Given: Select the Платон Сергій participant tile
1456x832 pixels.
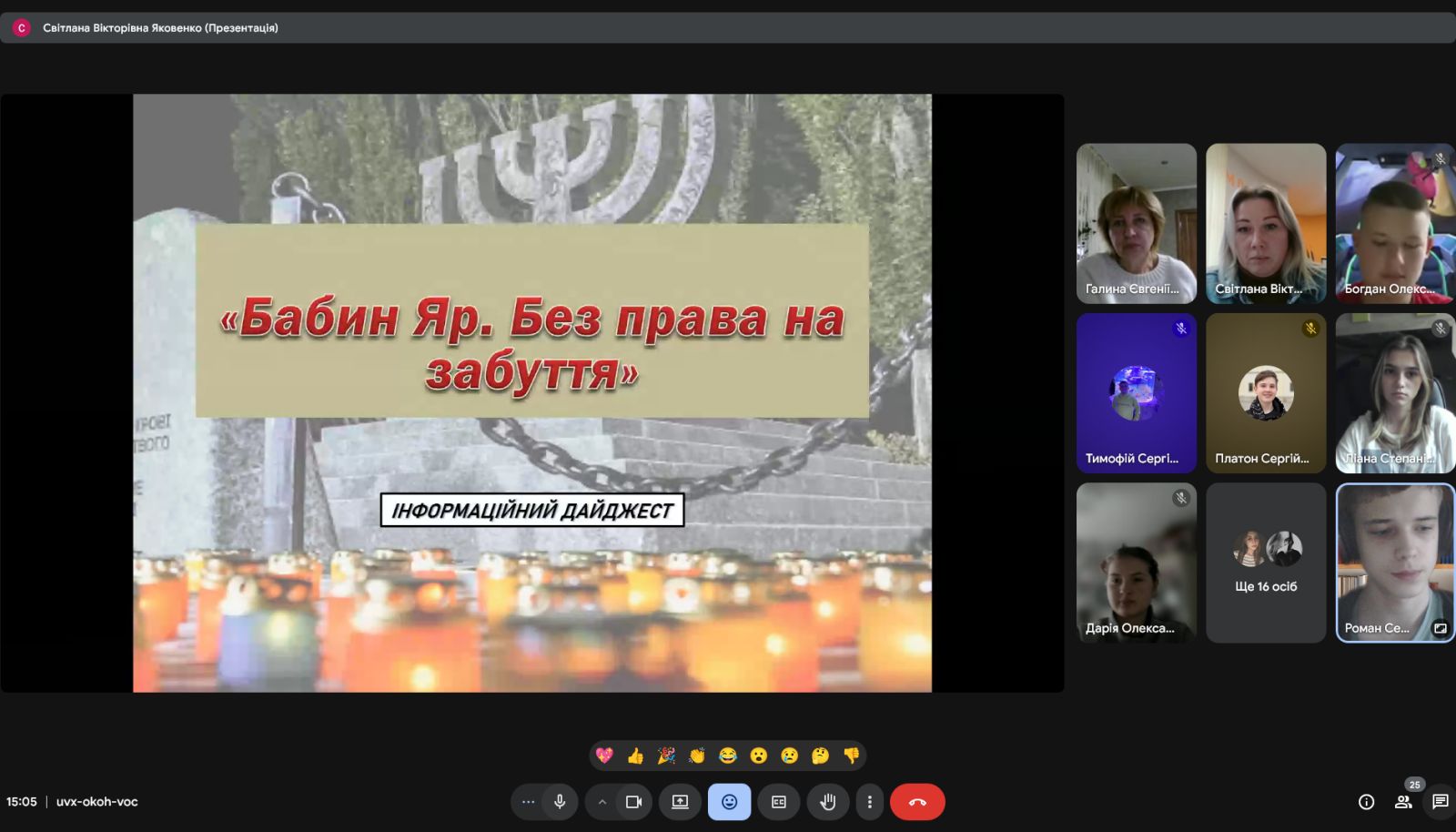Looking at the screenshot, I should click(x=1266, y=393).
